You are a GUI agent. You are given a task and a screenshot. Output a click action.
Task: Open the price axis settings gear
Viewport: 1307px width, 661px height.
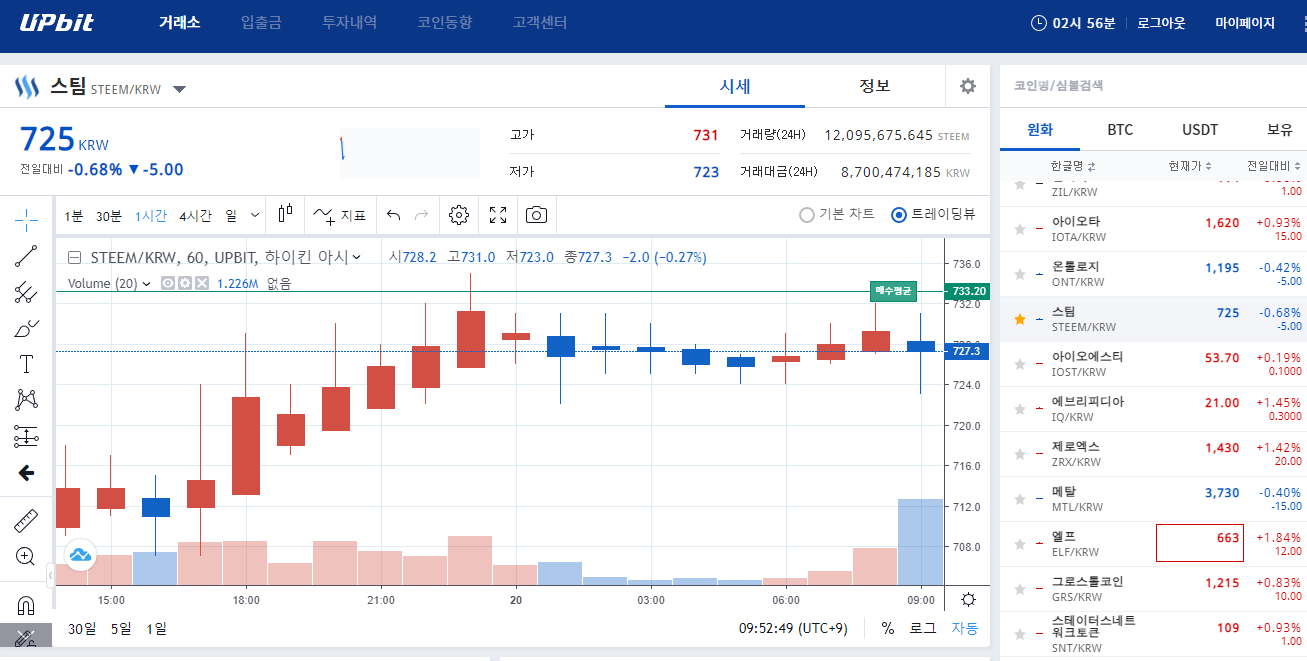click(x=968, y=600)
